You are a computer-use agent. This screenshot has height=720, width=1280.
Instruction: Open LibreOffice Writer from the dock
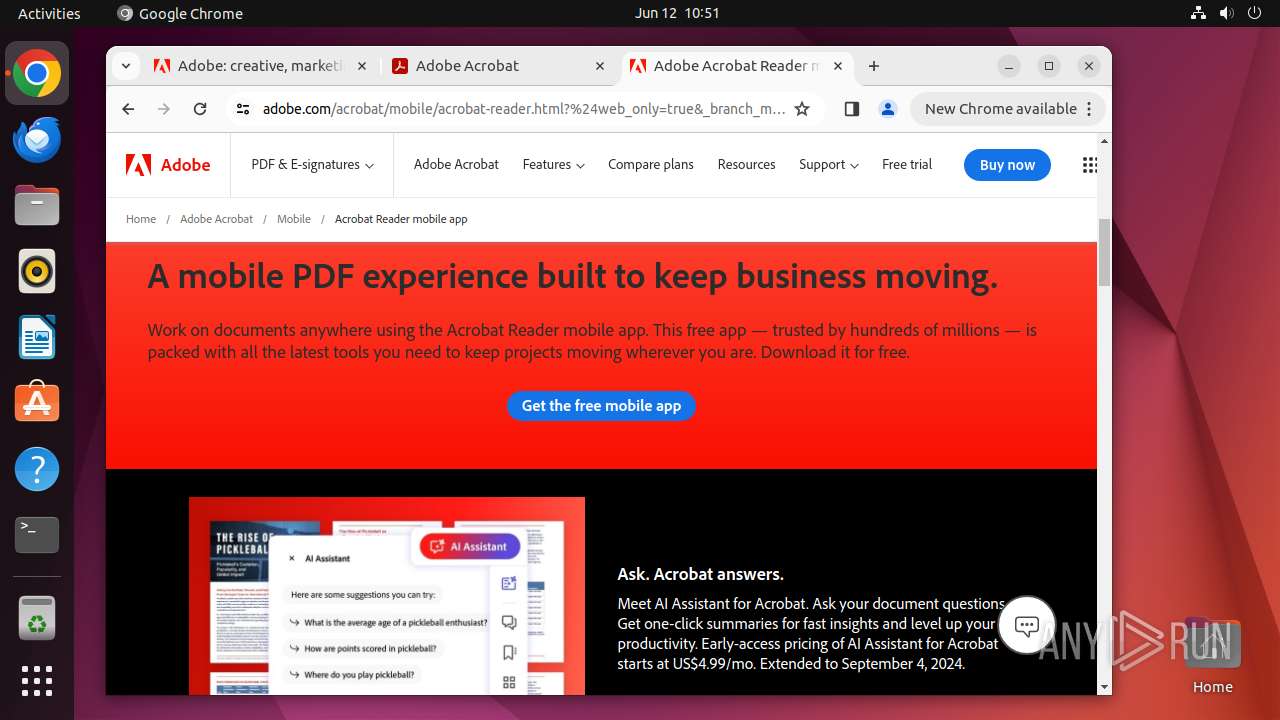[37, 337]
